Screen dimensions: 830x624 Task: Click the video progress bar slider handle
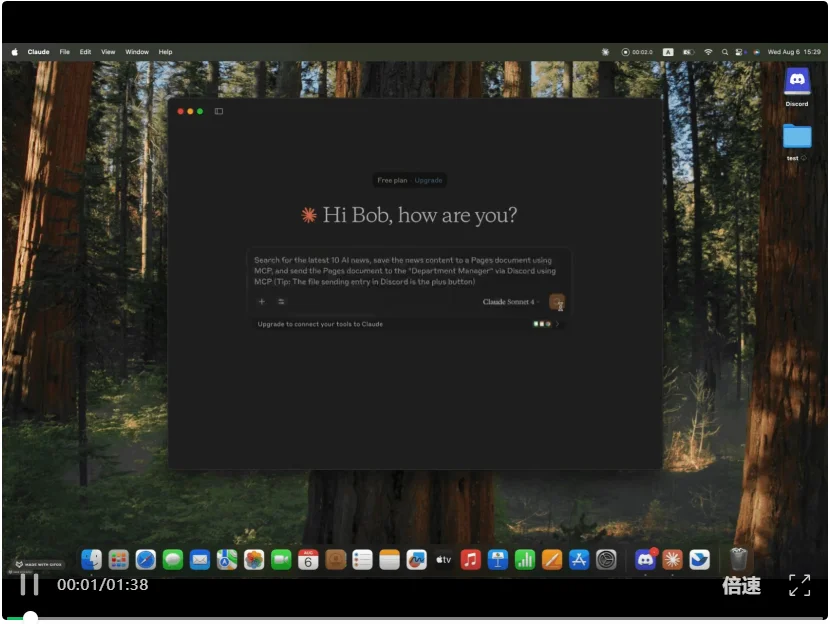point(31,618)
